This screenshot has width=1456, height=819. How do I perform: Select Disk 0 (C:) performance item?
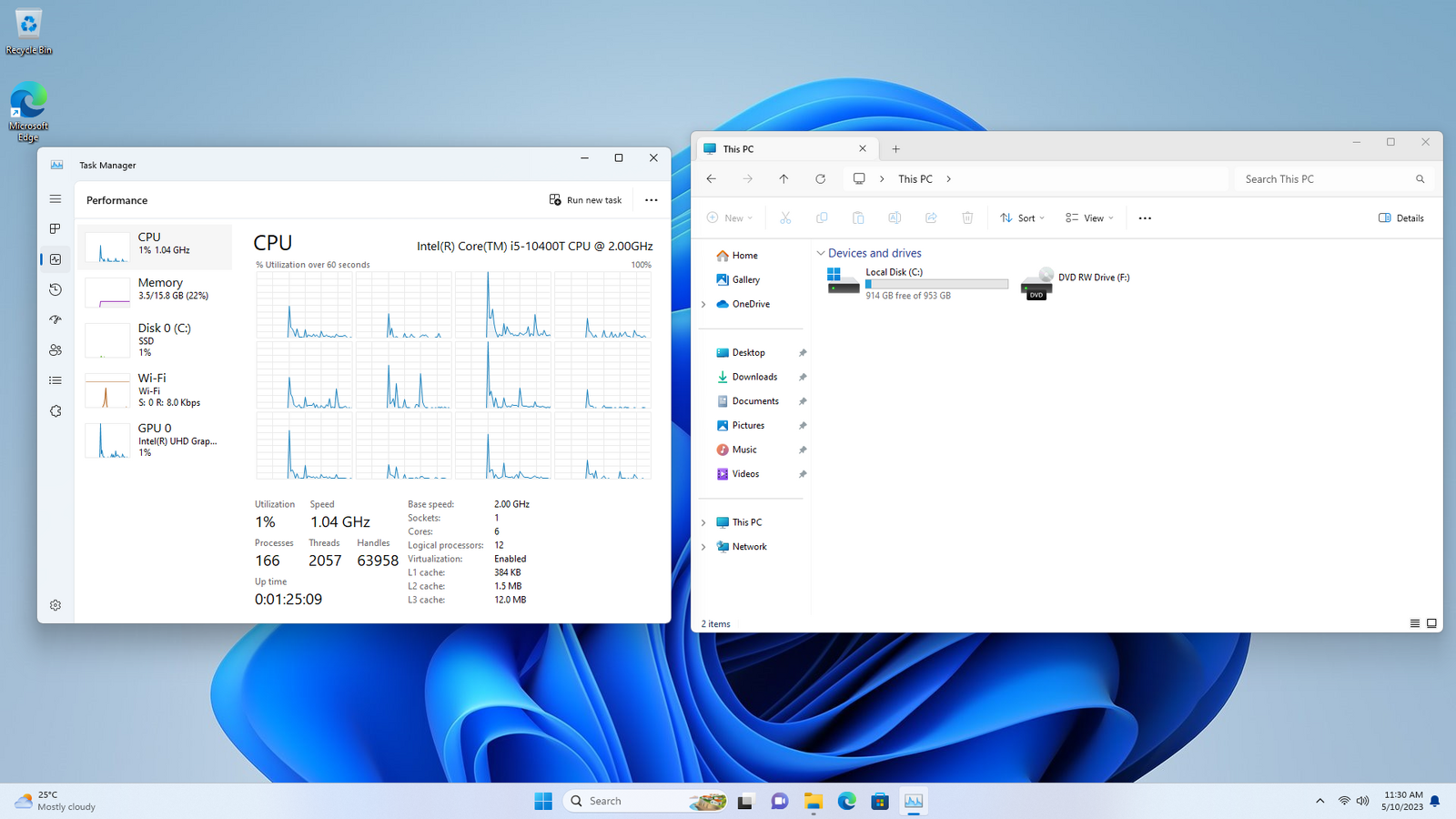[x=156, y=339]
